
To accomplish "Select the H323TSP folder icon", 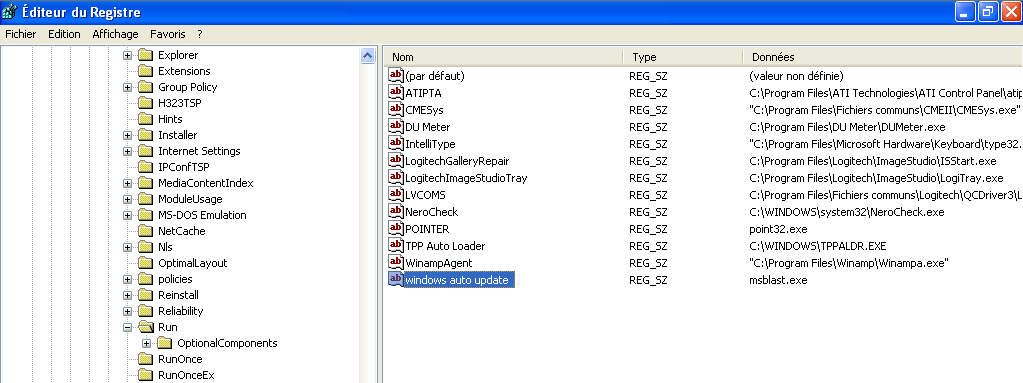I will point(145,103).
